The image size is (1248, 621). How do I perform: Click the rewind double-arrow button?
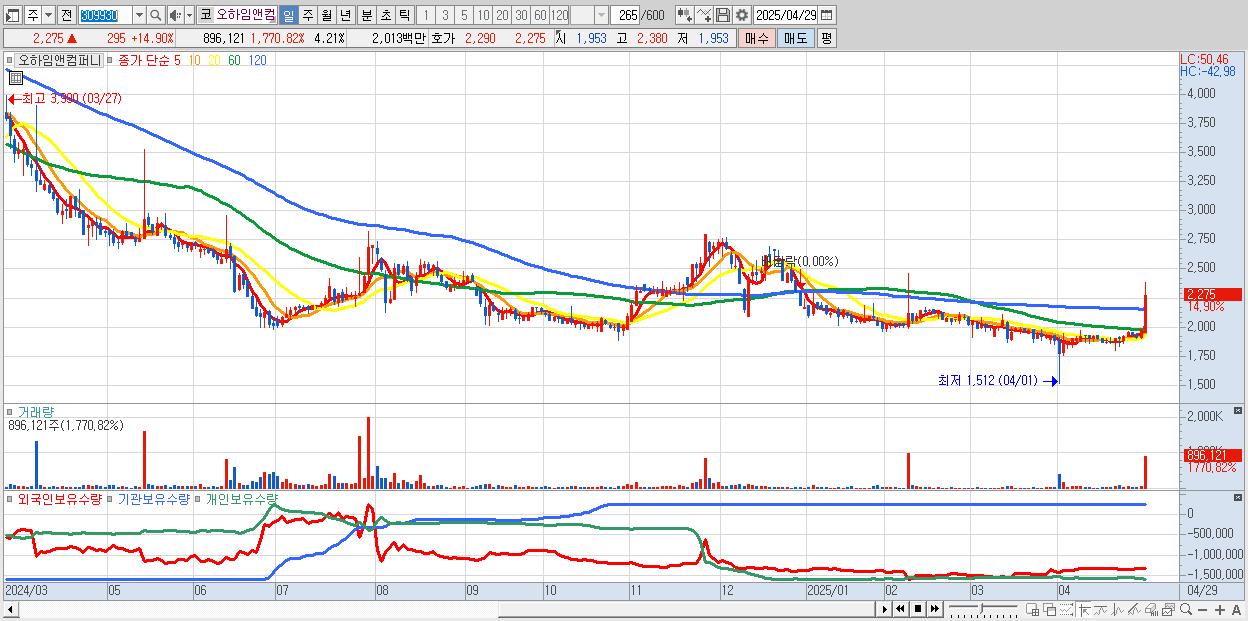pos(900,609)
